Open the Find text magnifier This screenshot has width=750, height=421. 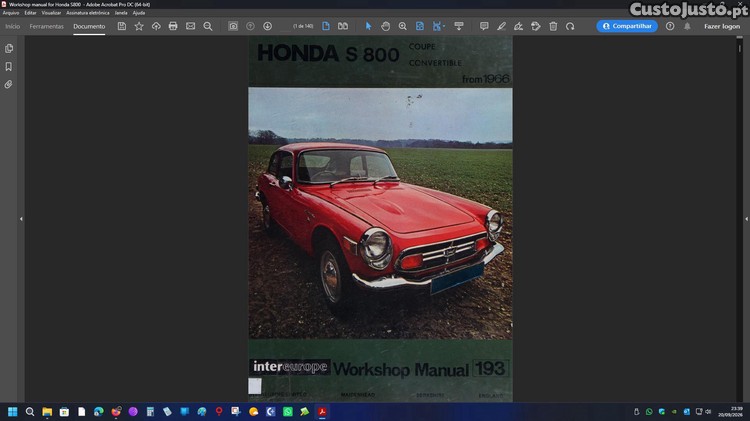click(x=208, y=26)
